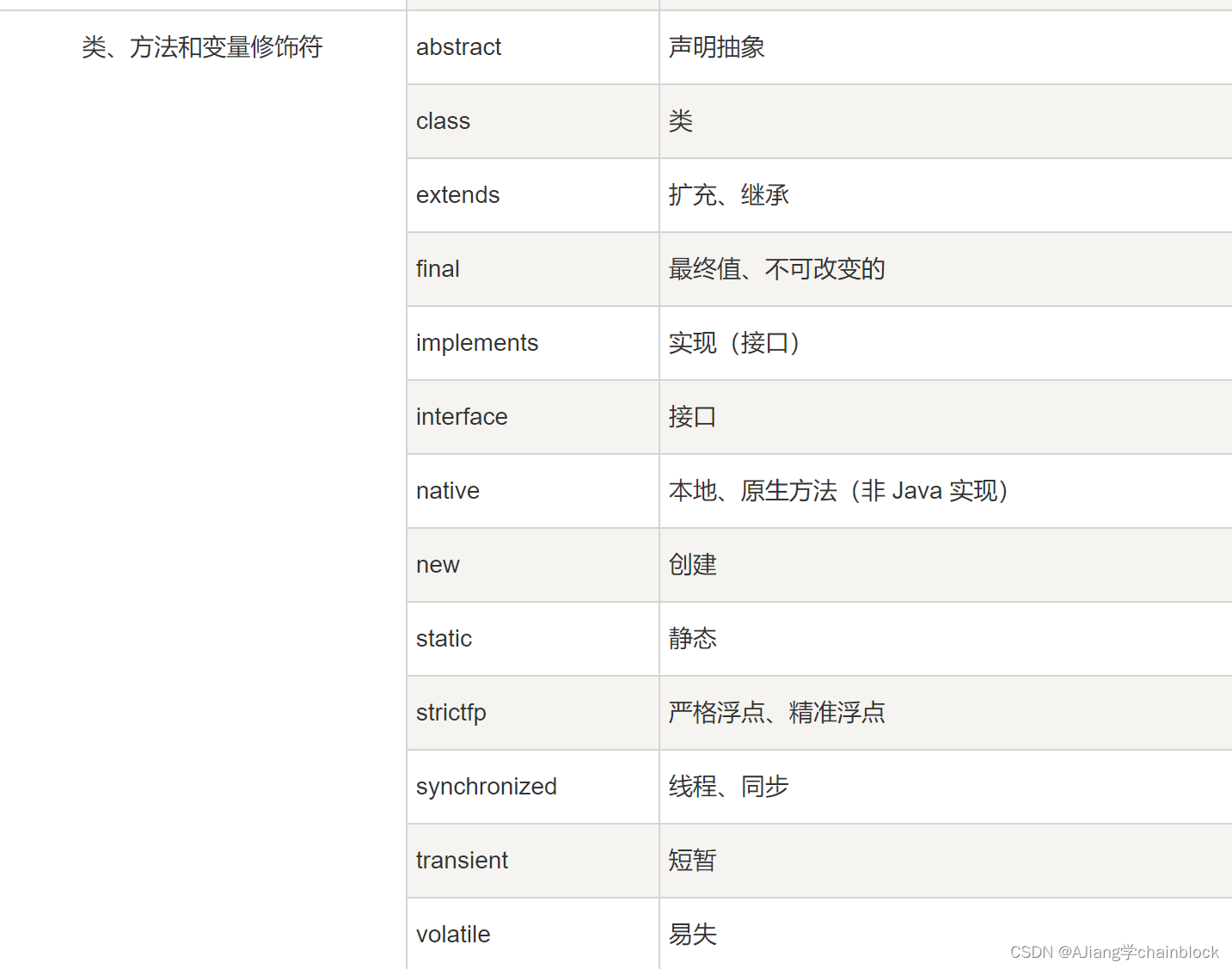Image resolution: width=1232 pixels, height=969 pixels.
Task: Select the 'class' keyword cell
Action: tap(533, 121)
